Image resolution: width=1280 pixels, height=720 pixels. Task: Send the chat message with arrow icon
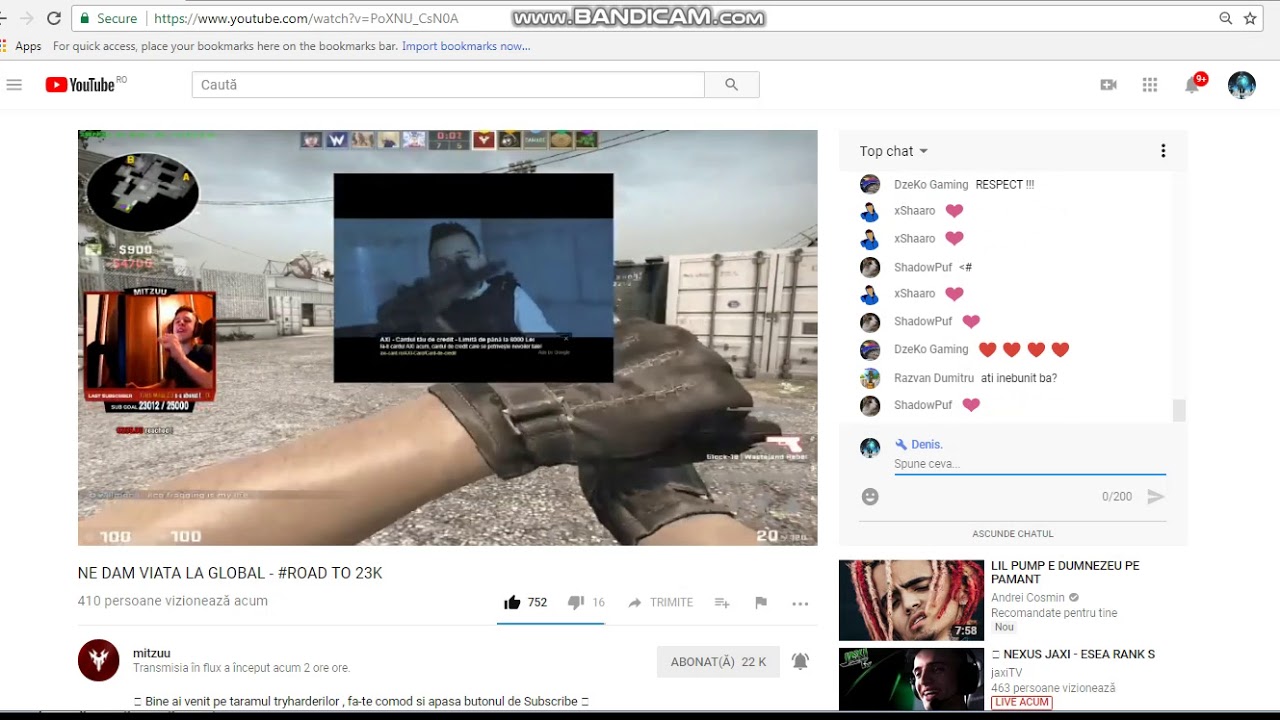pos(1156,496)
